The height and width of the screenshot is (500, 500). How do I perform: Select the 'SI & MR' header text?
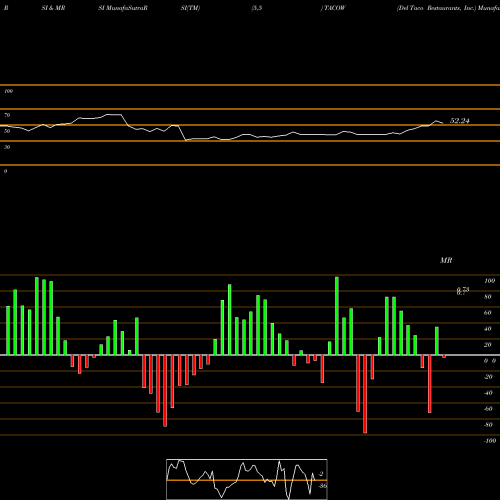(53, 8)
